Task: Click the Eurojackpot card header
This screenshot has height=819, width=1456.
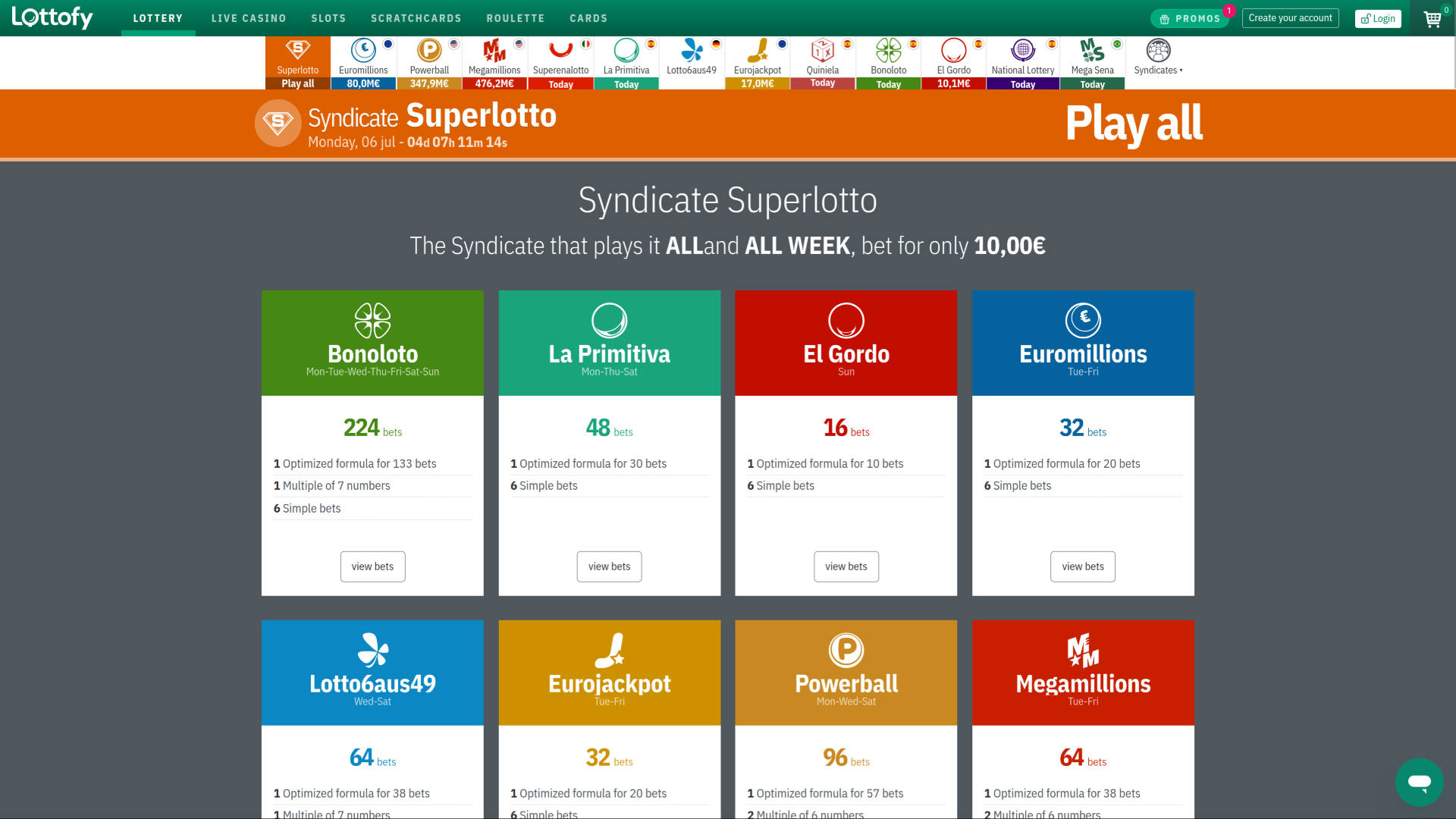Action: click(x=610, y=673)
